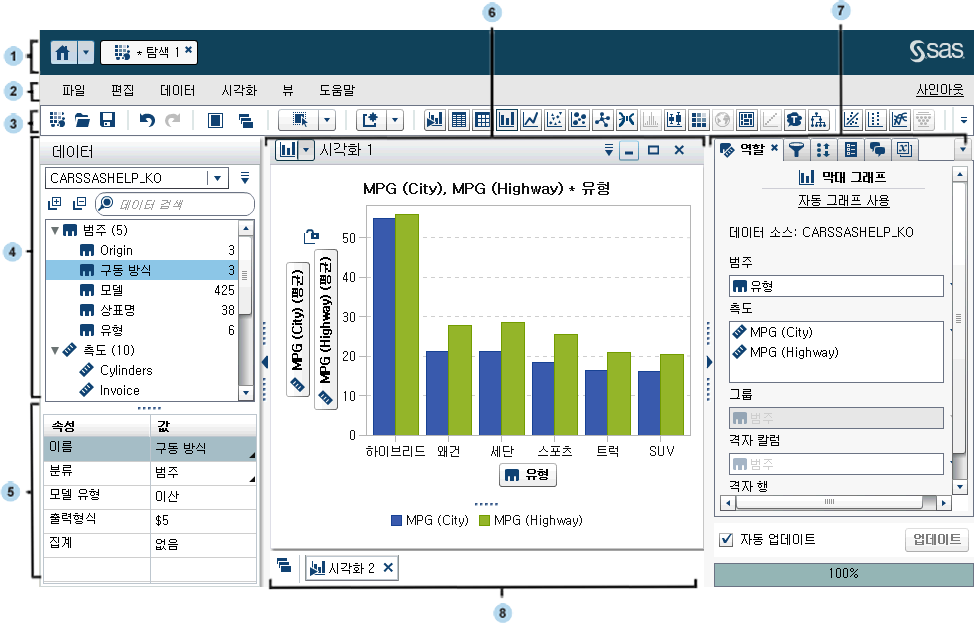974x625 pixels.
Task: Click the 자동 그래프 사용 link
Action: [x=843, y=200]
